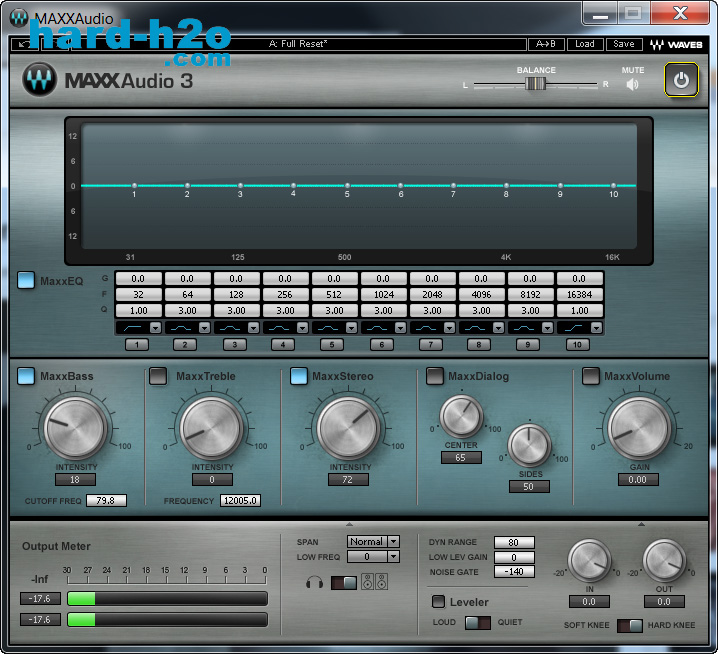Image resolution: width=718 pixels, height=654 pixels.
Task: Enable the MaxxDialog toggle
Action: (435, 376)
